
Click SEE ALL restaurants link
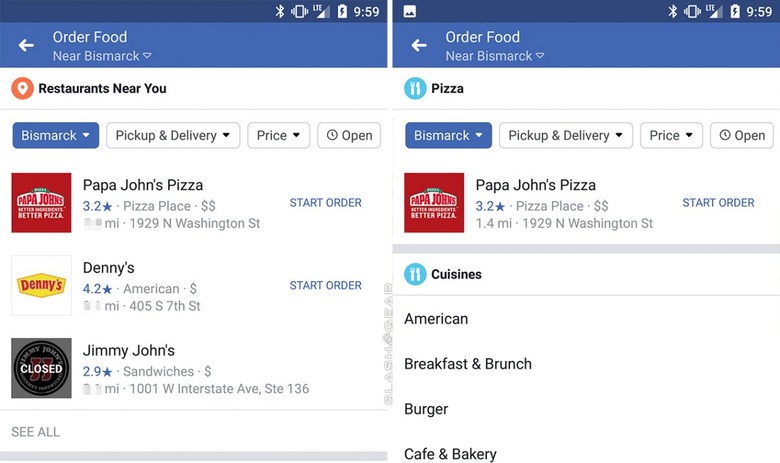35,432
